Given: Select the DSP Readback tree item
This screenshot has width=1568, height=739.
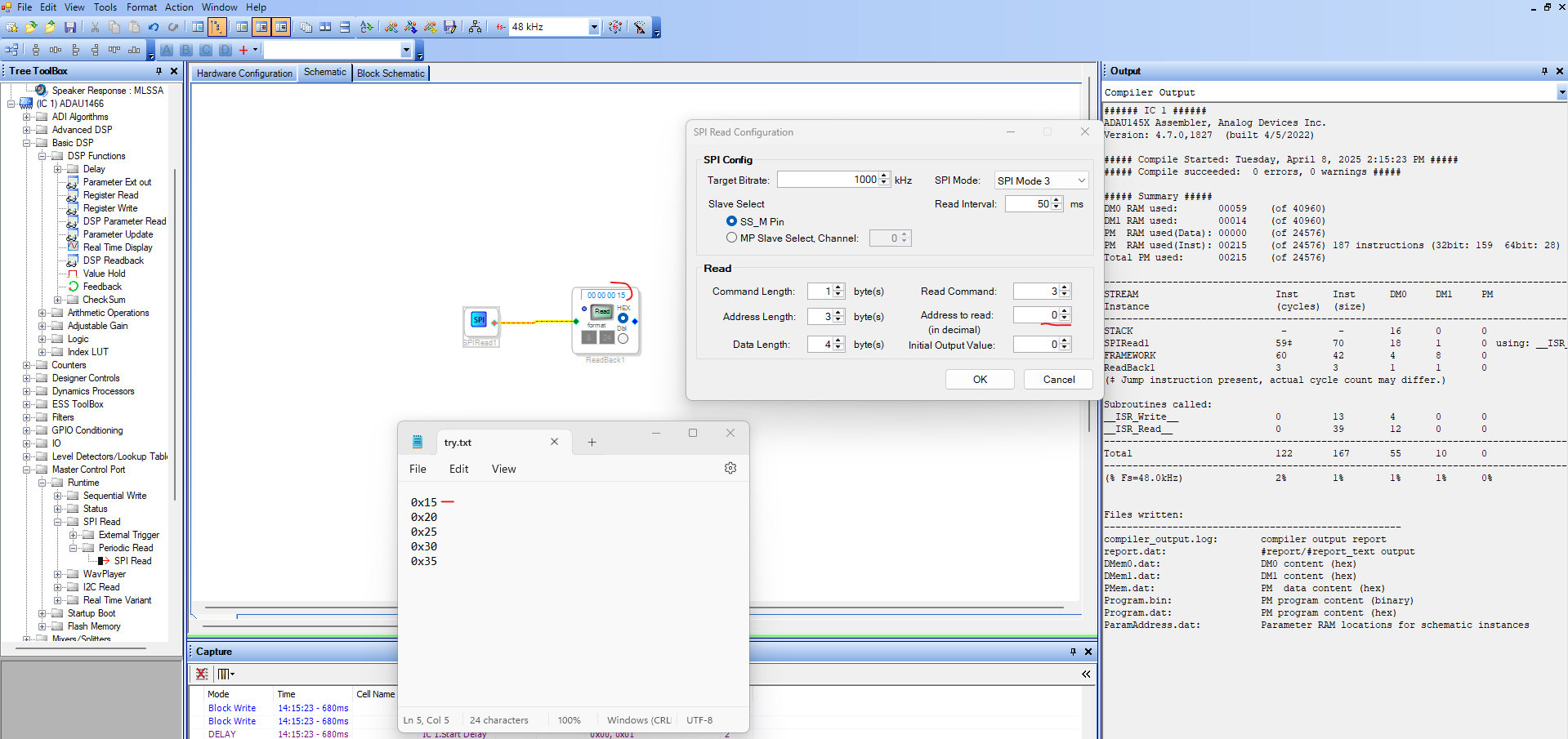Looking at the screenshot, I should (114, 260).
